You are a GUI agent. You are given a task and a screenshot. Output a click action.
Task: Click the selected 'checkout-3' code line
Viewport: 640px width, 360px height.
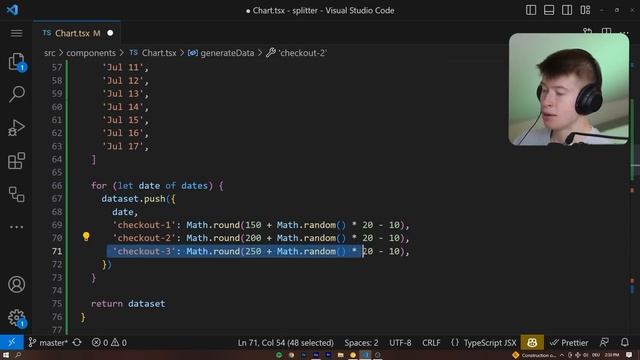coord(261,251)
